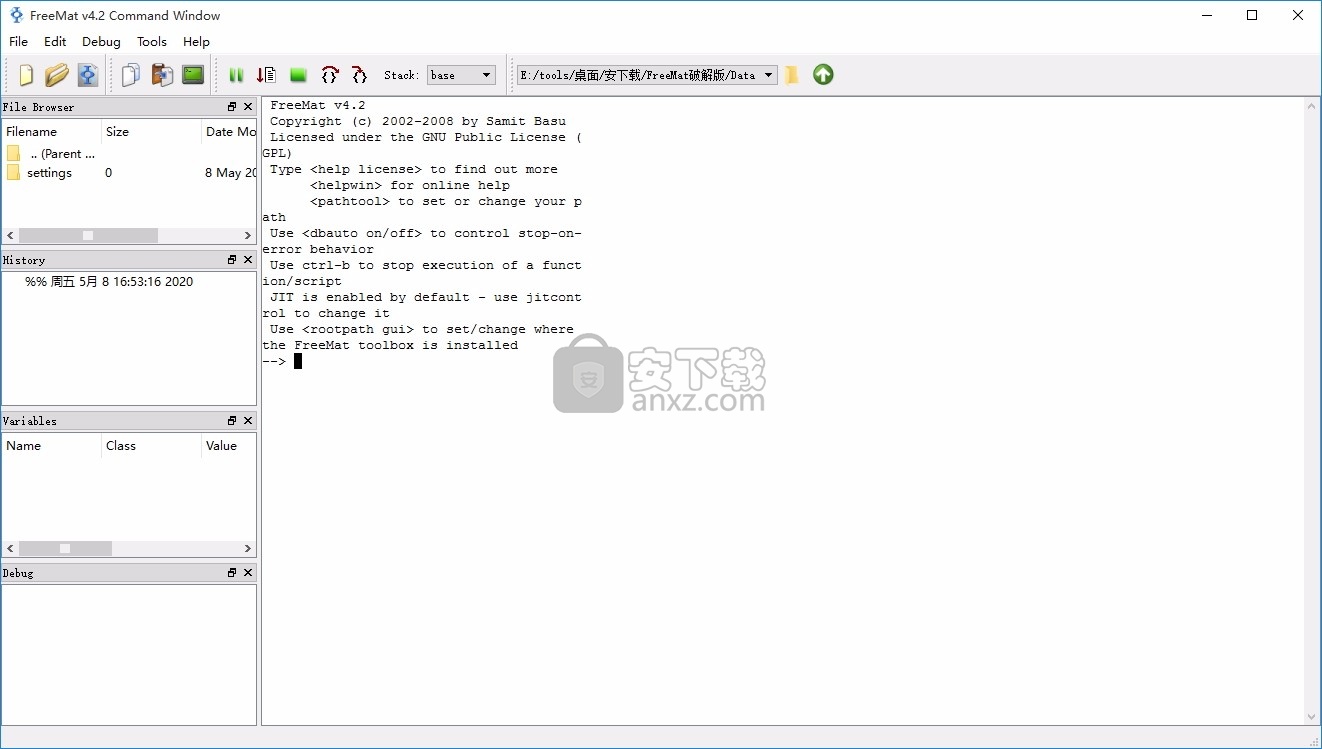Open the File menu
The width and height of the screenshot is (1322, 749).
pos(19,41)
